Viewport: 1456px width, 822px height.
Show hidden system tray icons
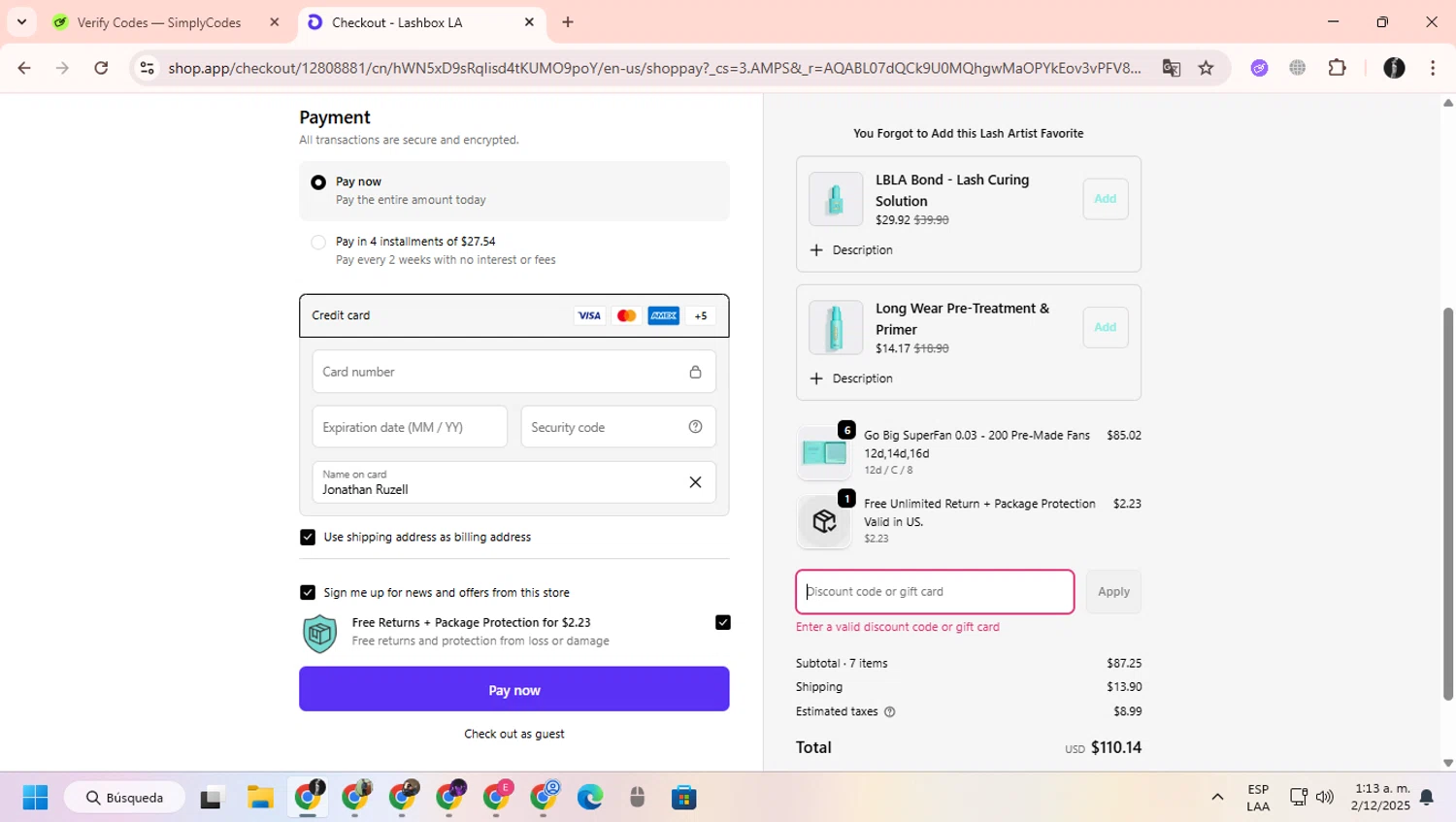point(1217,798)
